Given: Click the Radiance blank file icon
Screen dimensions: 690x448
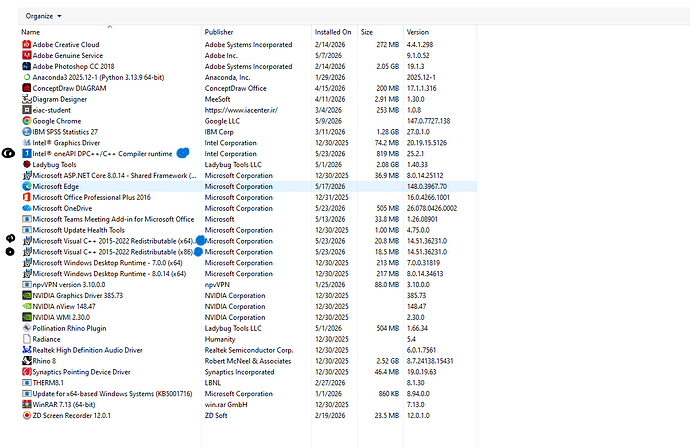Looking at the screenshot, I should [x=27, y=339].
